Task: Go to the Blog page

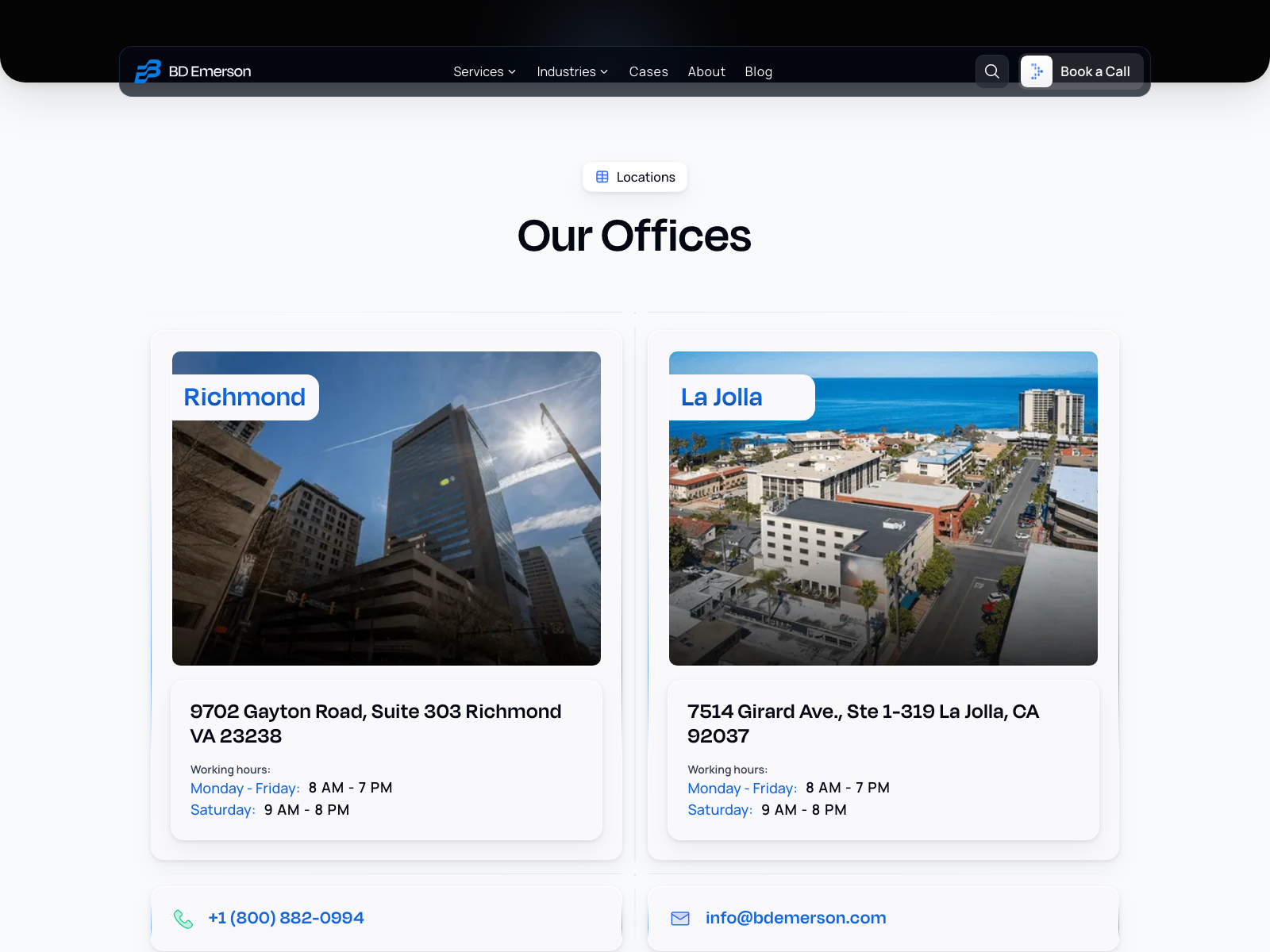Action: pos(759,71)
